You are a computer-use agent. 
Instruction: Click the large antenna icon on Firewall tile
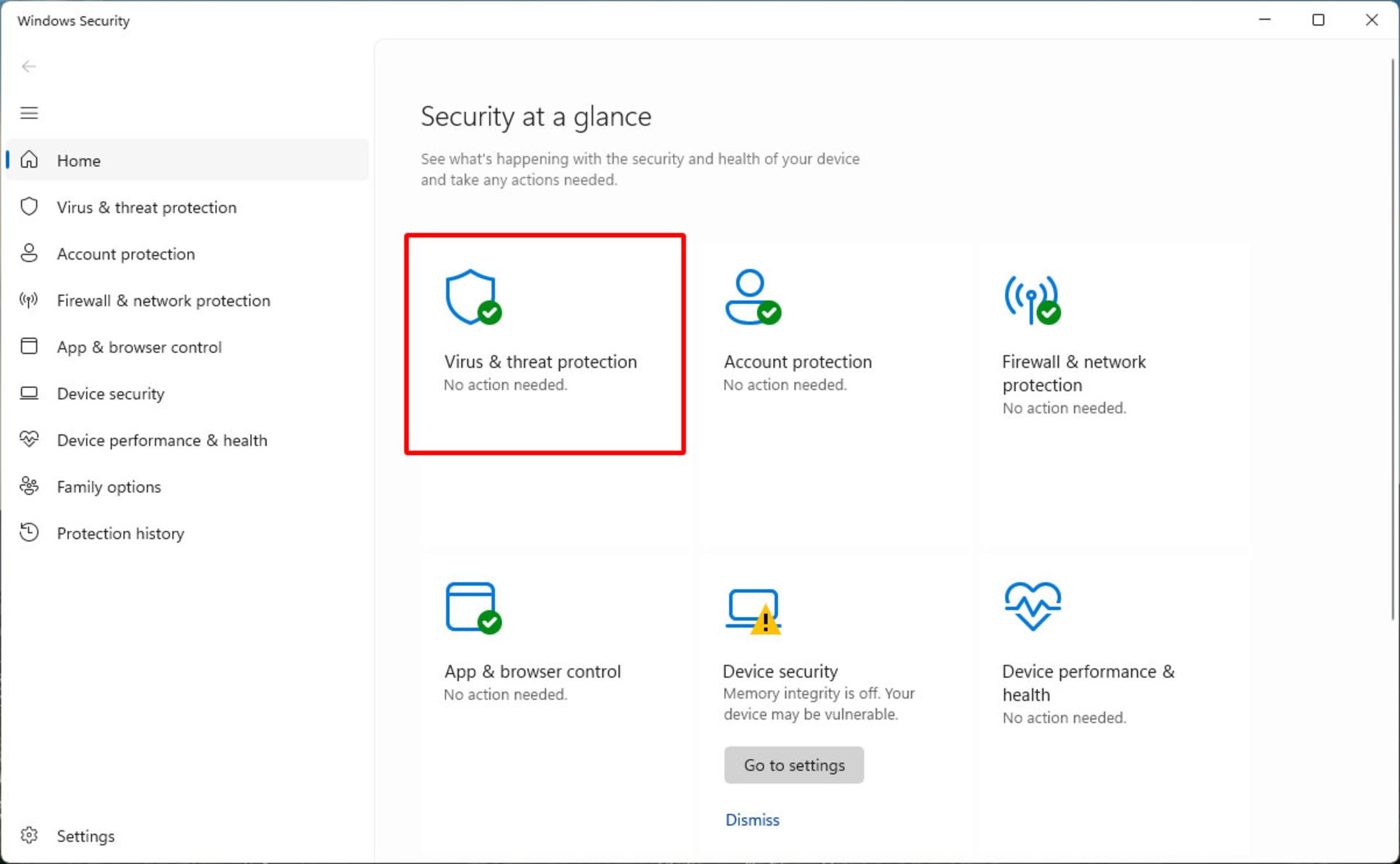point(1032,300)
